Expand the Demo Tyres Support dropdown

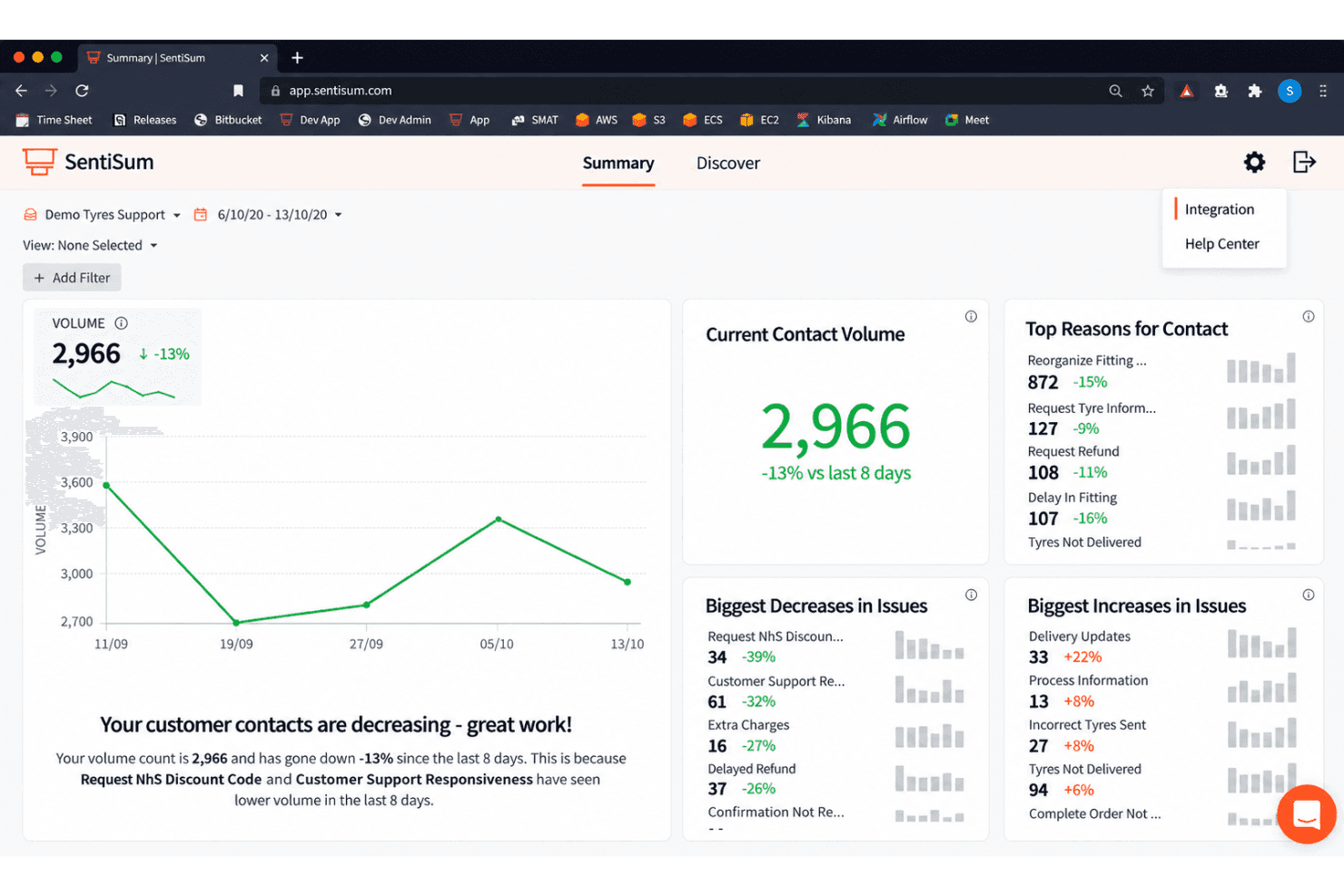[x=102, y=215]
